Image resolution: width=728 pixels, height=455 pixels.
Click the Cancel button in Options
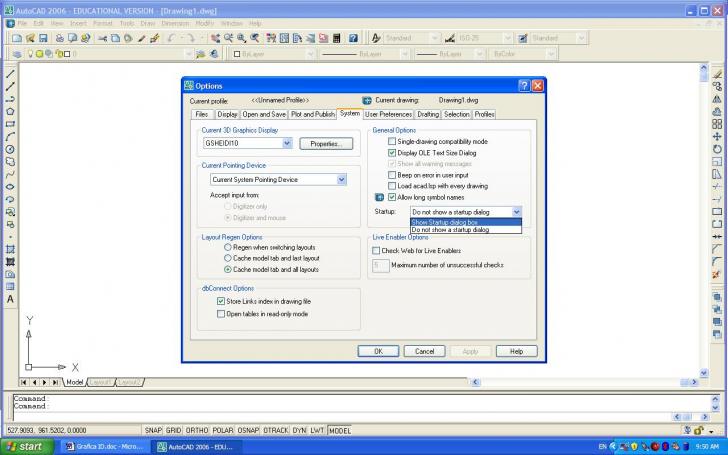tap(424, 351)
